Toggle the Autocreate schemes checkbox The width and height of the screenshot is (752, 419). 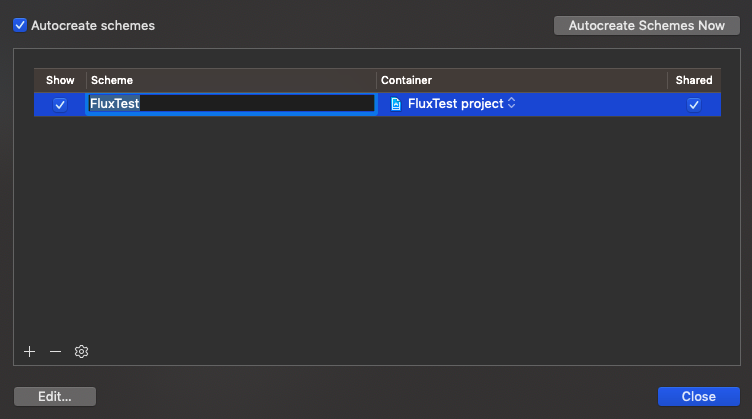pos(20,25)
